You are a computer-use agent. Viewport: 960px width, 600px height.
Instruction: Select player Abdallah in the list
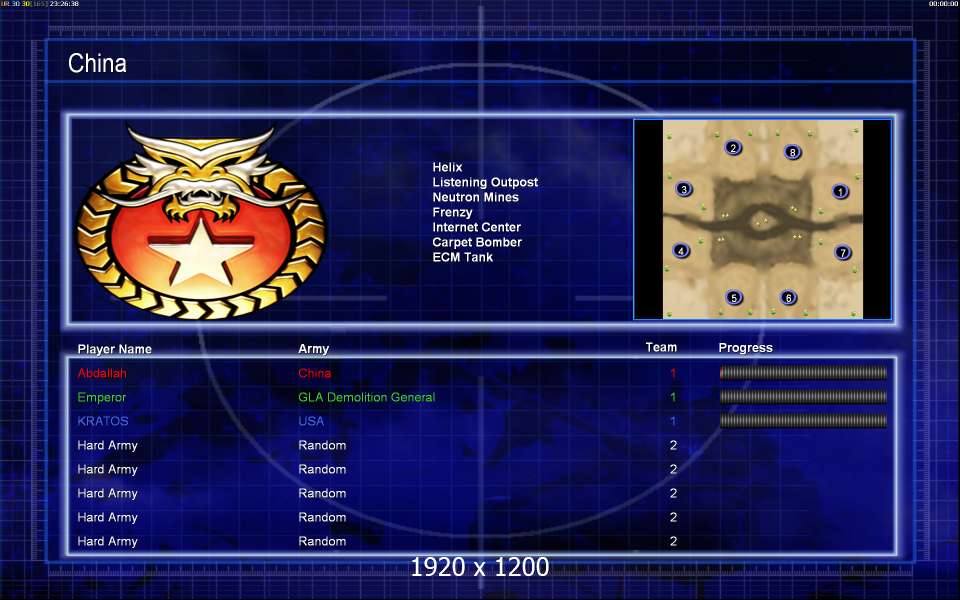click(102, 373)
